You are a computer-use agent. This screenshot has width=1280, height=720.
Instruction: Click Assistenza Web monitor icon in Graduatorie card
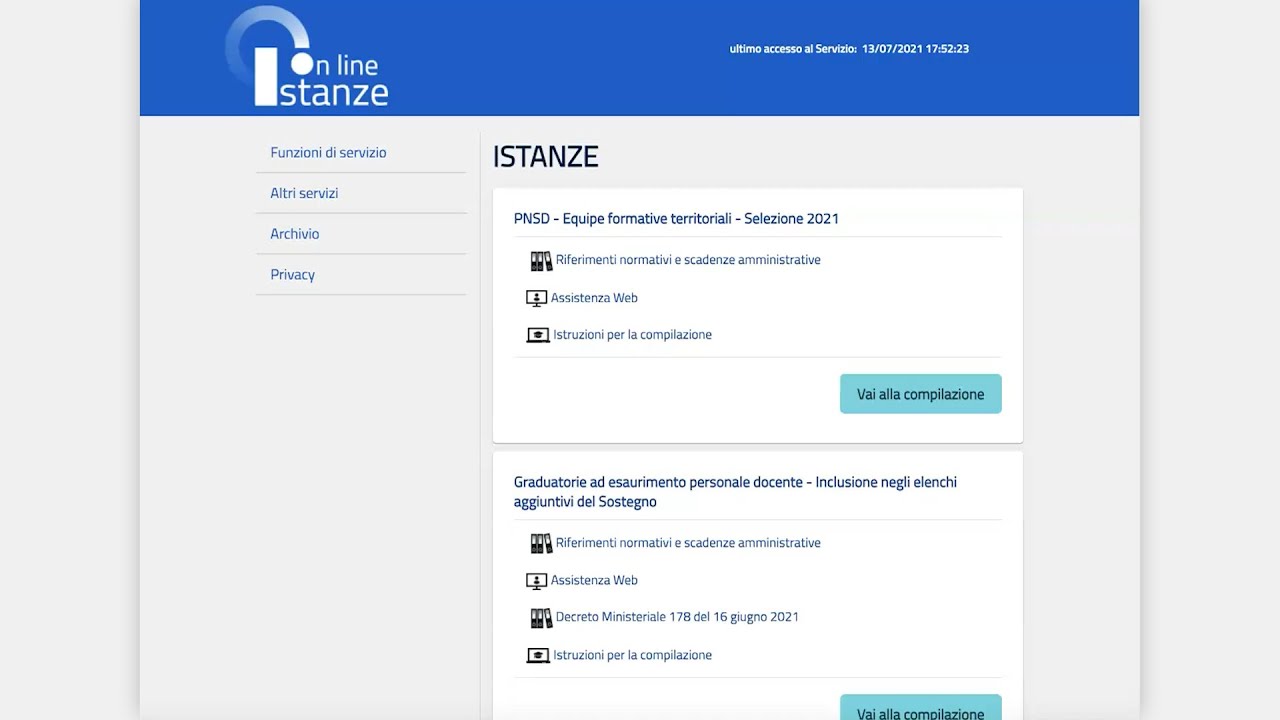coord(537,581)
